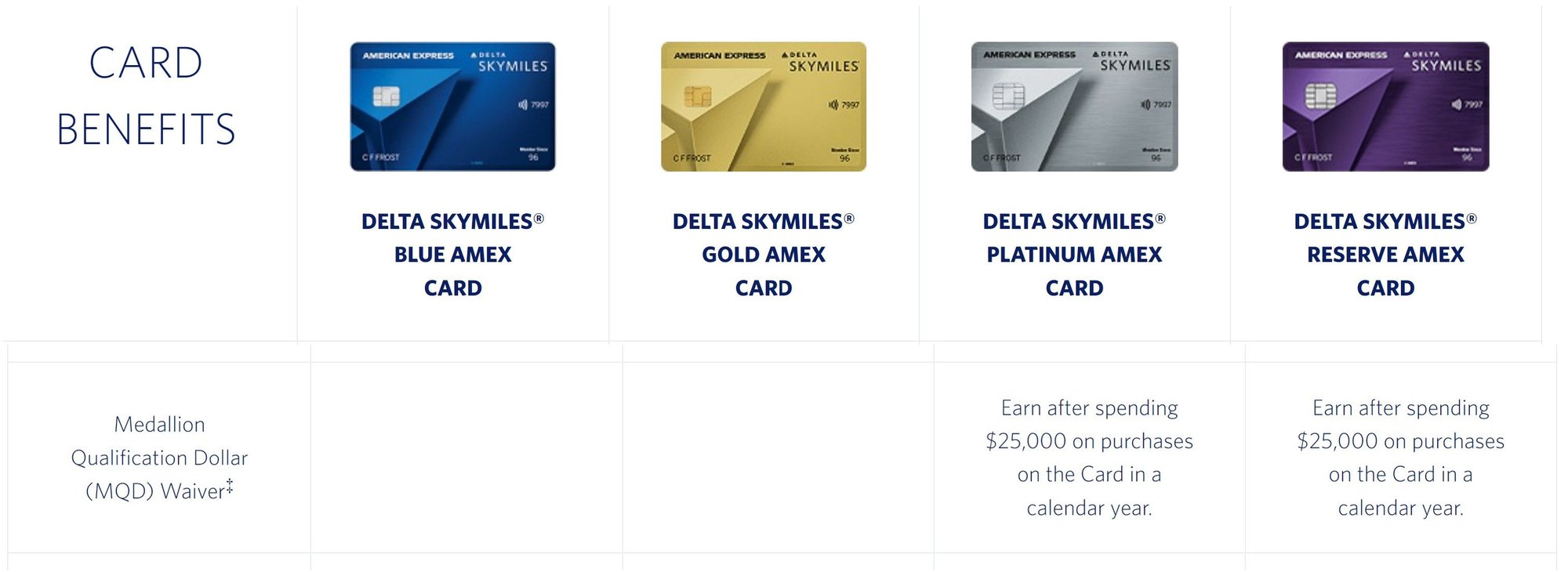Open the Delta SkyMiles Gold Amex Card title
This screenshot has height=572, width=1568.
764,255
